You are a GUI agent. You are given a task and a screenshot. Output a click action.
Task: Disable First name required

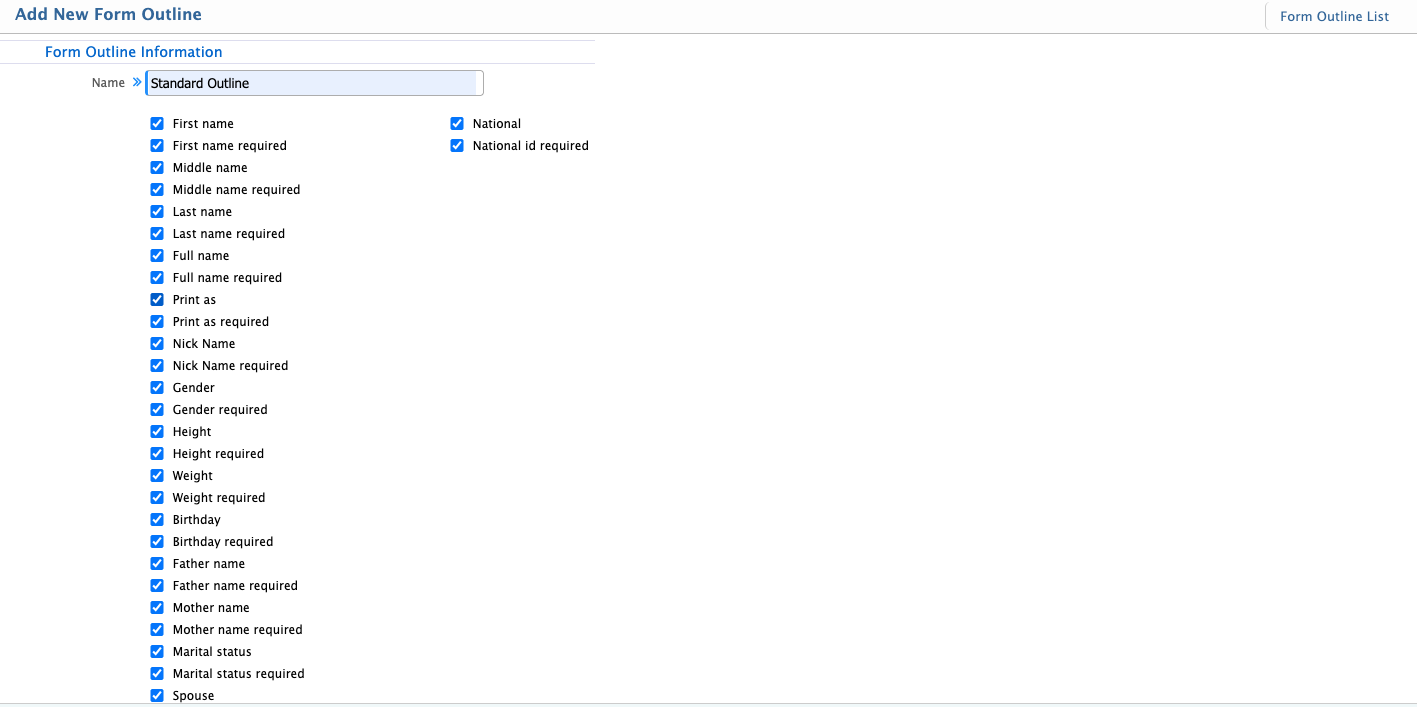click(157, 145)
